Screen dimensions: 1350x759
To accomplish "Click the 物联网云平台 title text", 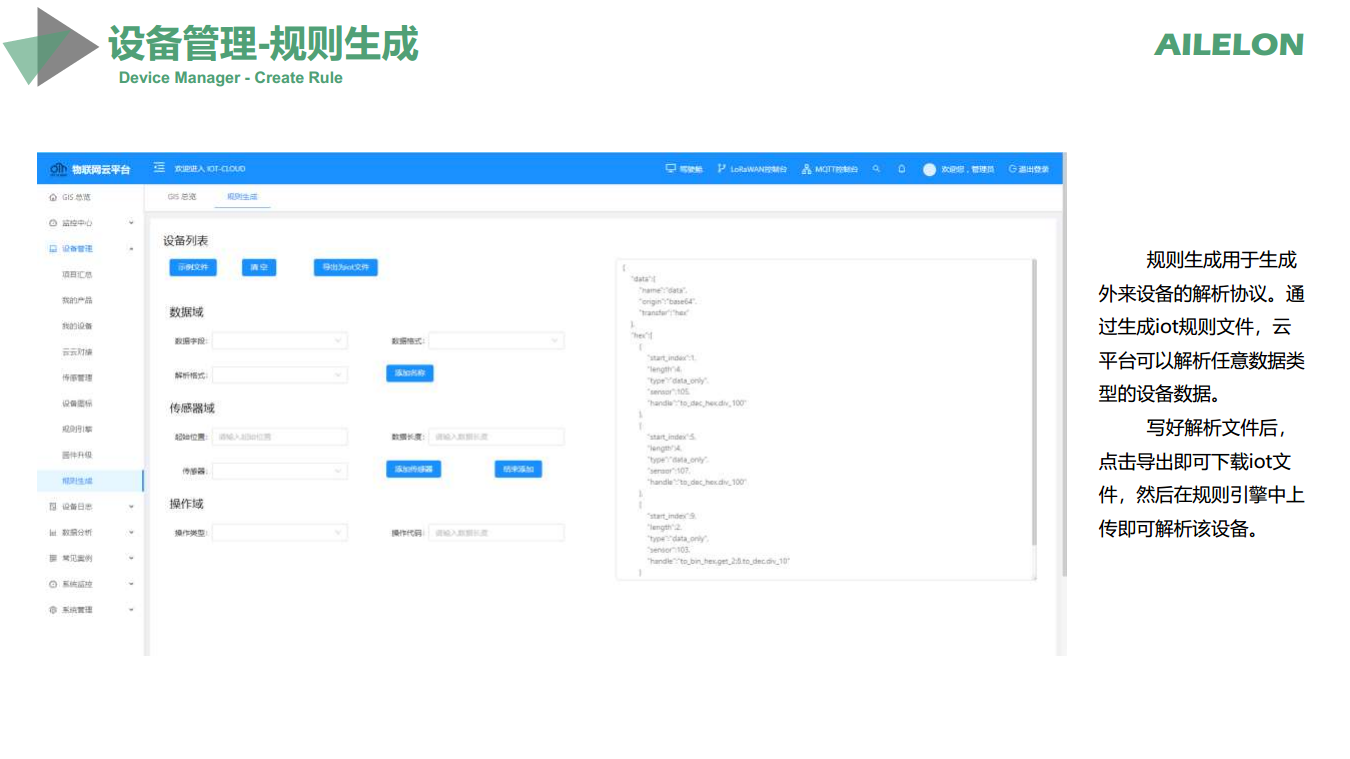I will coord(101,169).
